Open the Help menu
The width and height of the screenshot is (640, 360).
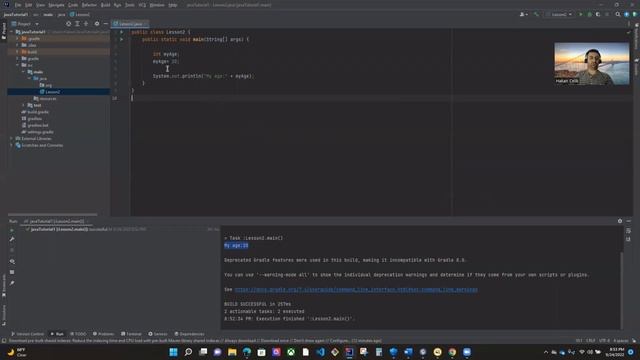(173, 5)
